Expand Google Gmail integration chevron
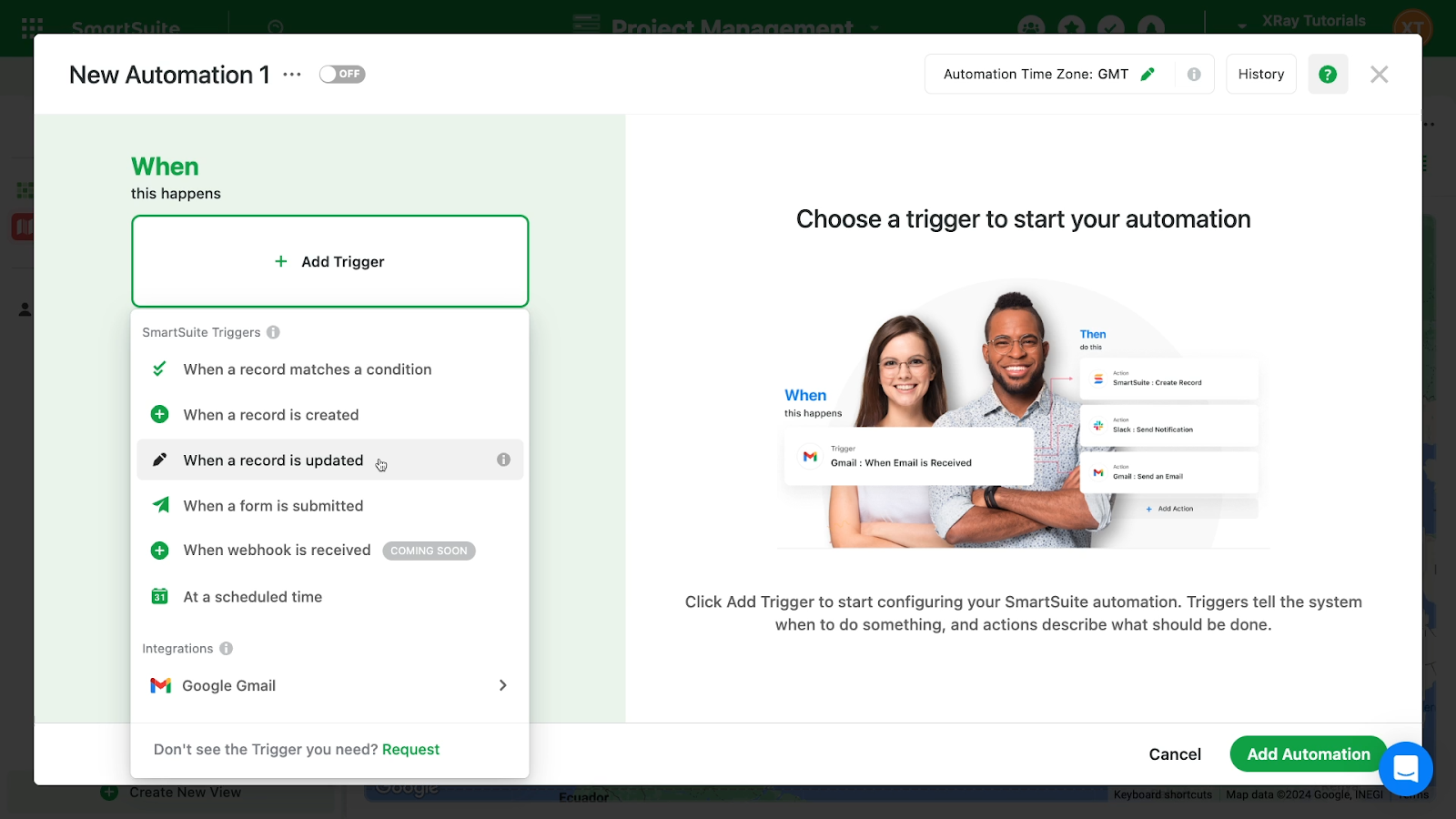The image size is (1456, 819). (502, 685)
